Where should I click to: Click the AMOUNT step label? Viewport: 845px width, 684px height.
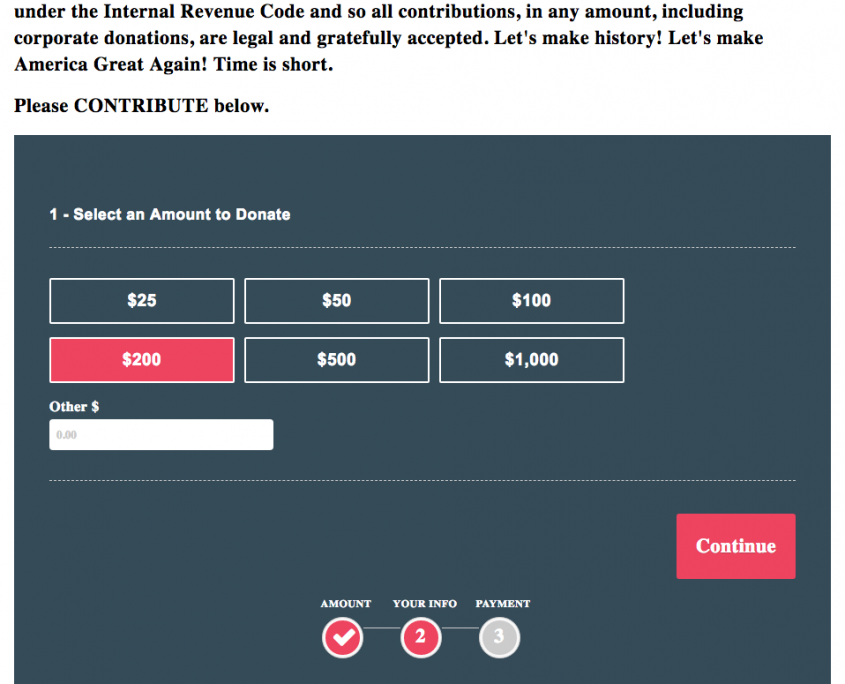(345, 604)
